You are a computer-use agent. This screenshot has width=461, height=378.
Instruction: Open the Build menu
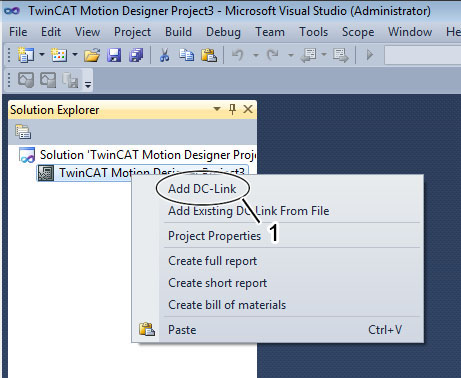point(178,32)
